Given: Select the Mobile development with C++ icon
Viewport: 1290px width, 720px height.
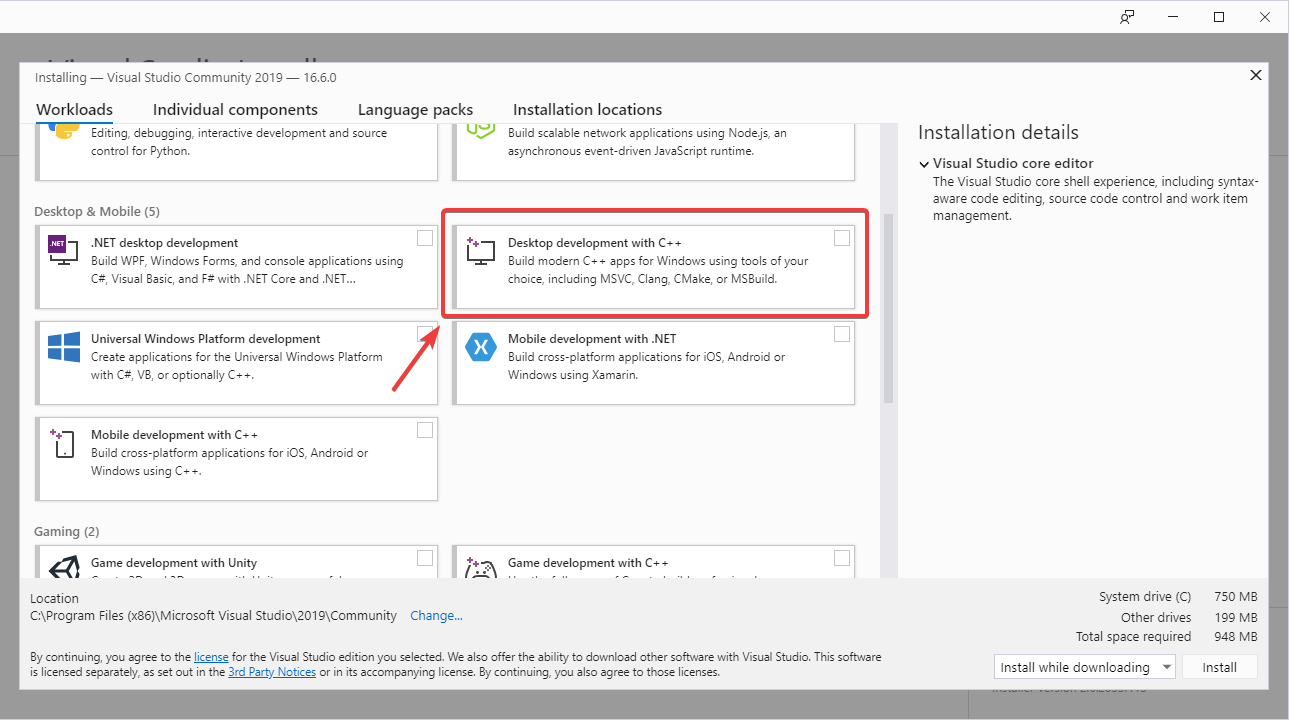Looking at the screenshot, I should (62, 445).
